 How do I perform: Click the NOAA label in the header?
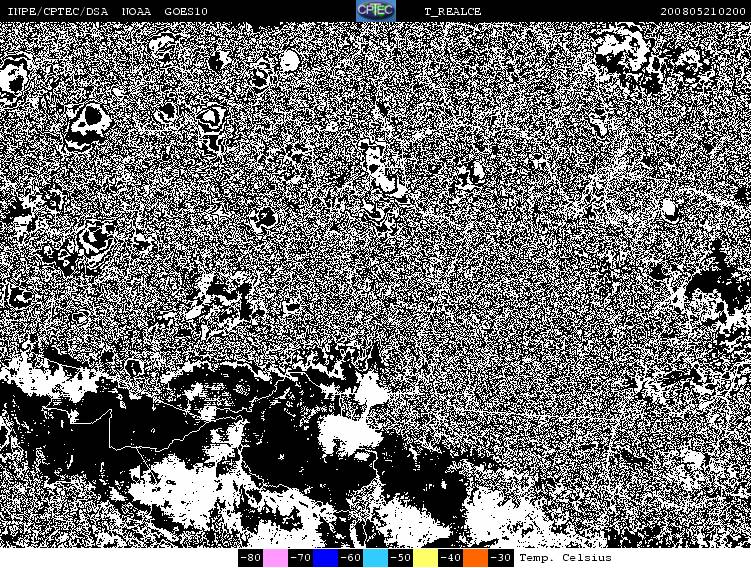tap(137, 11)
